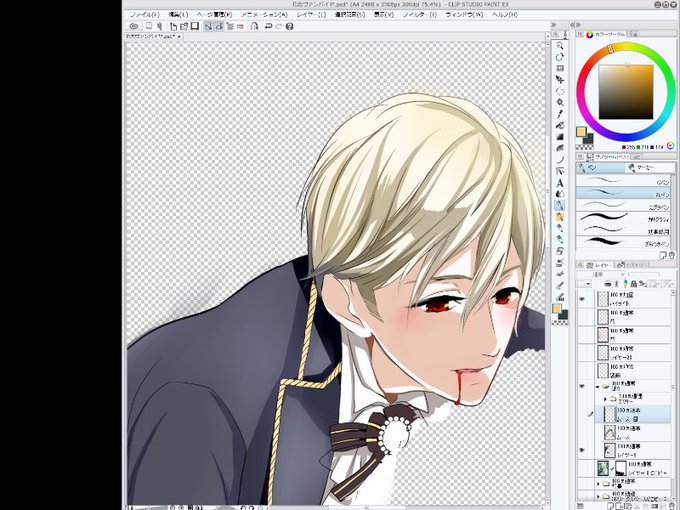
Task: Select the yellow-highlighted Pencil tool
Action: (x=560, y=216)
